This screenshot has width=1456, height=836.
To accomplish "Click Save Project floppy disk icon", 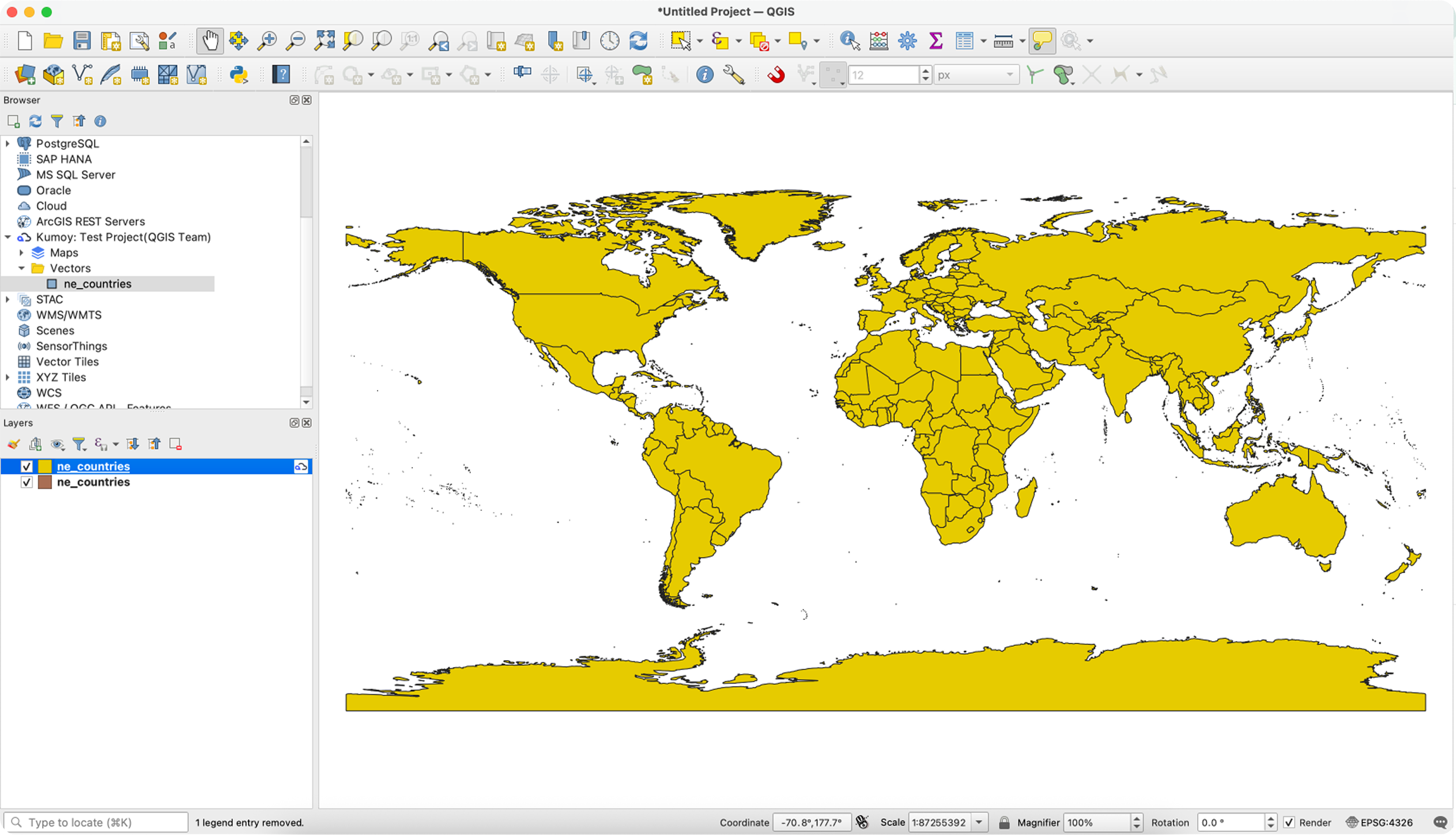I will pos(82,41).
